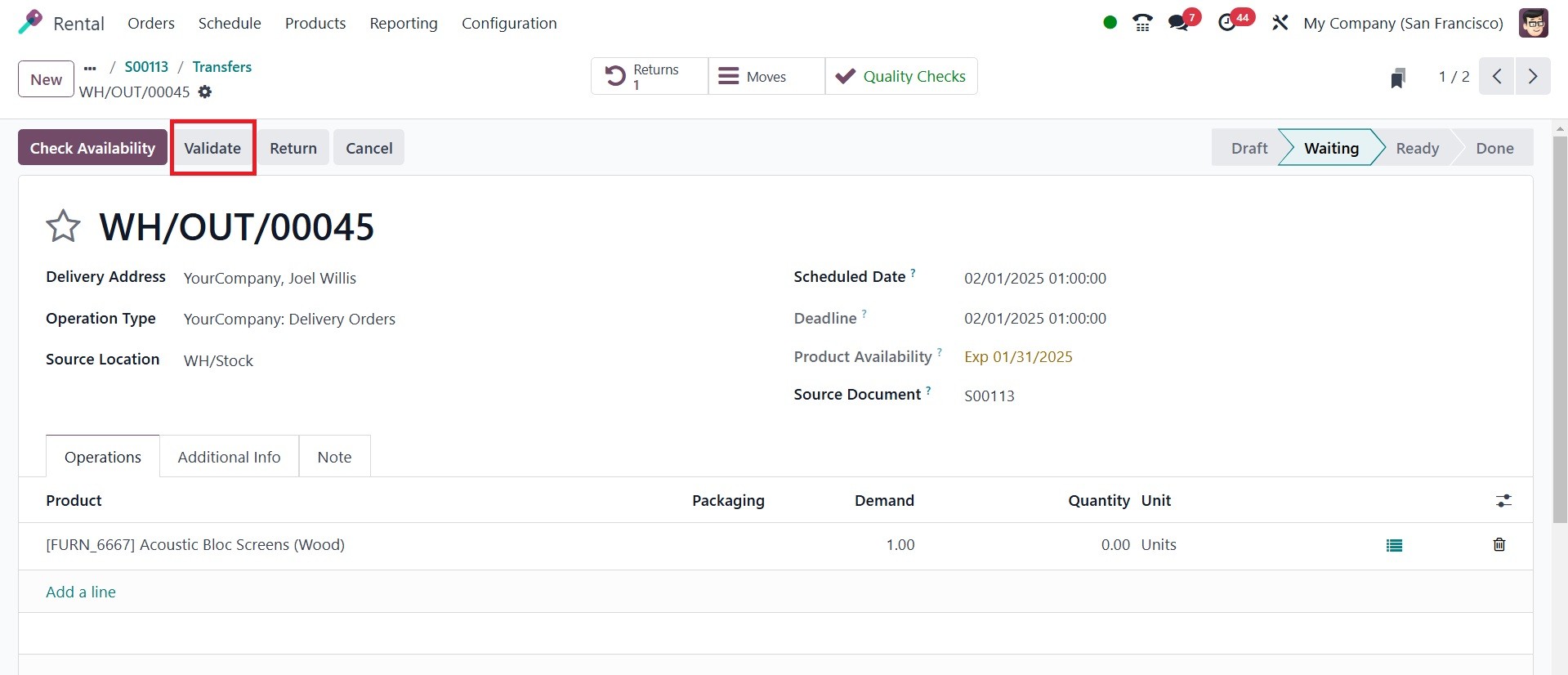1568x675 pixels.
Task: Go to next record arrow
Action: [1533, 77]
